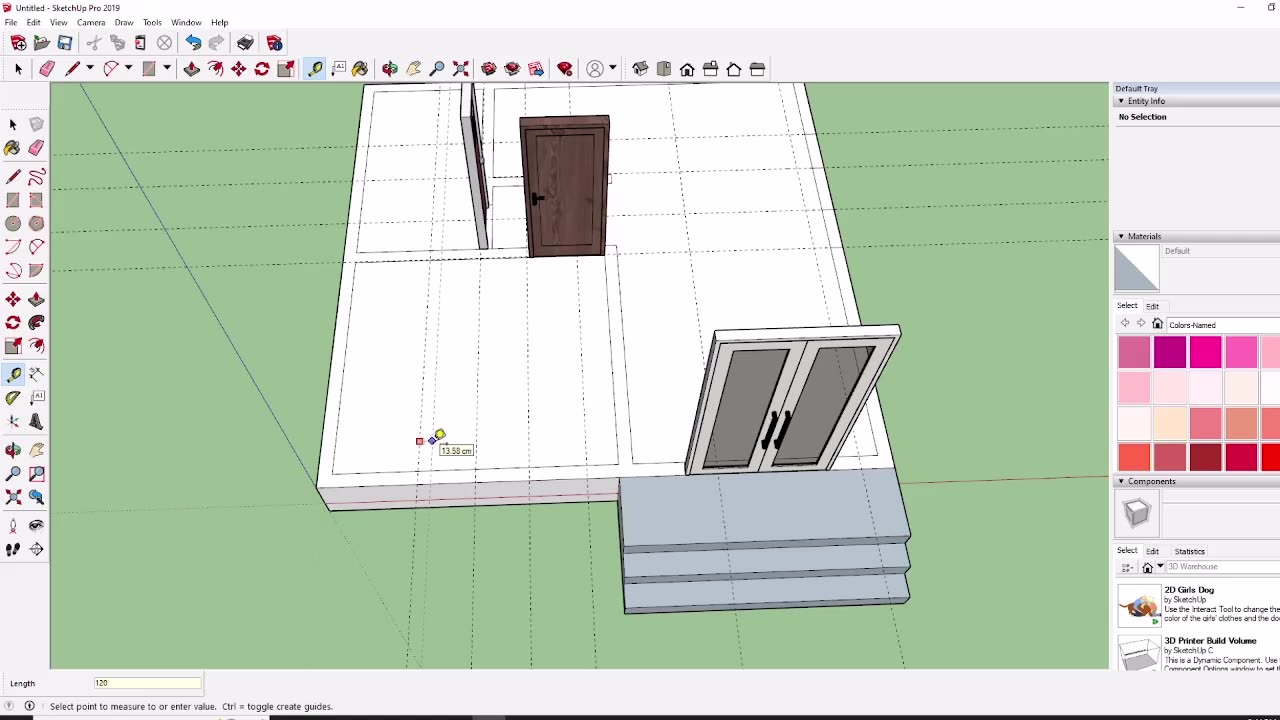Open the 3D Warehouse search combo box

(x=1222, y=567)
